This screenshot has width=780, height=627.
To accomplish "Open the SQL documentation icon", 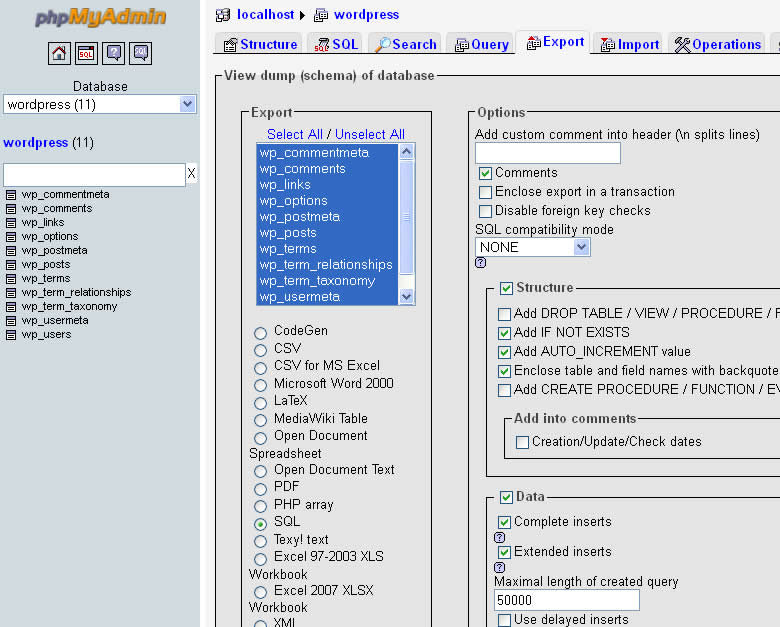I will (141, 53).
